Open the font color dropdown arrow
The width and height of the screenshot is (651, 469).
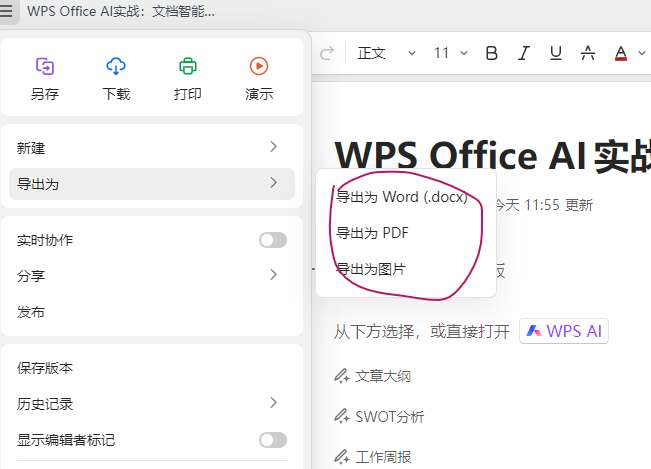(642, 53)
